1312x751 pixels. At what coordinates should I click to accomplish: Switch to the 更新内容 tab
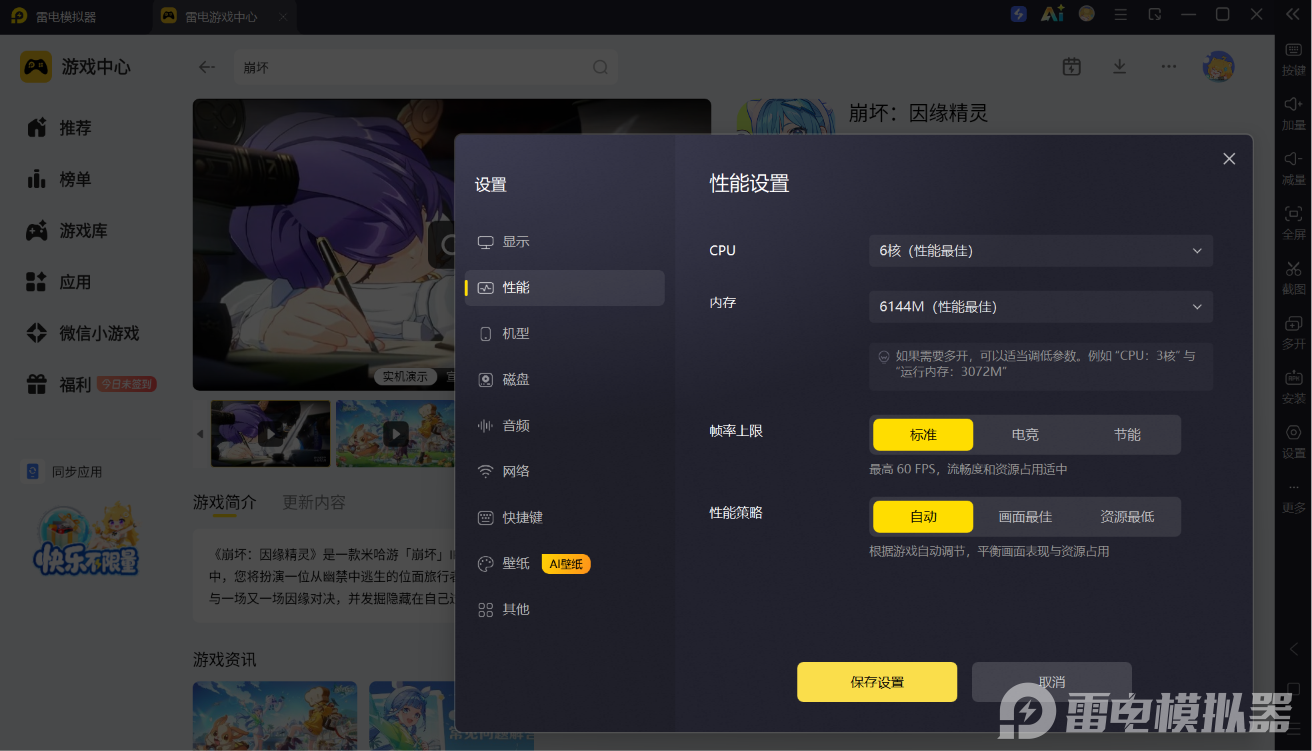click(x=314, y=502)
